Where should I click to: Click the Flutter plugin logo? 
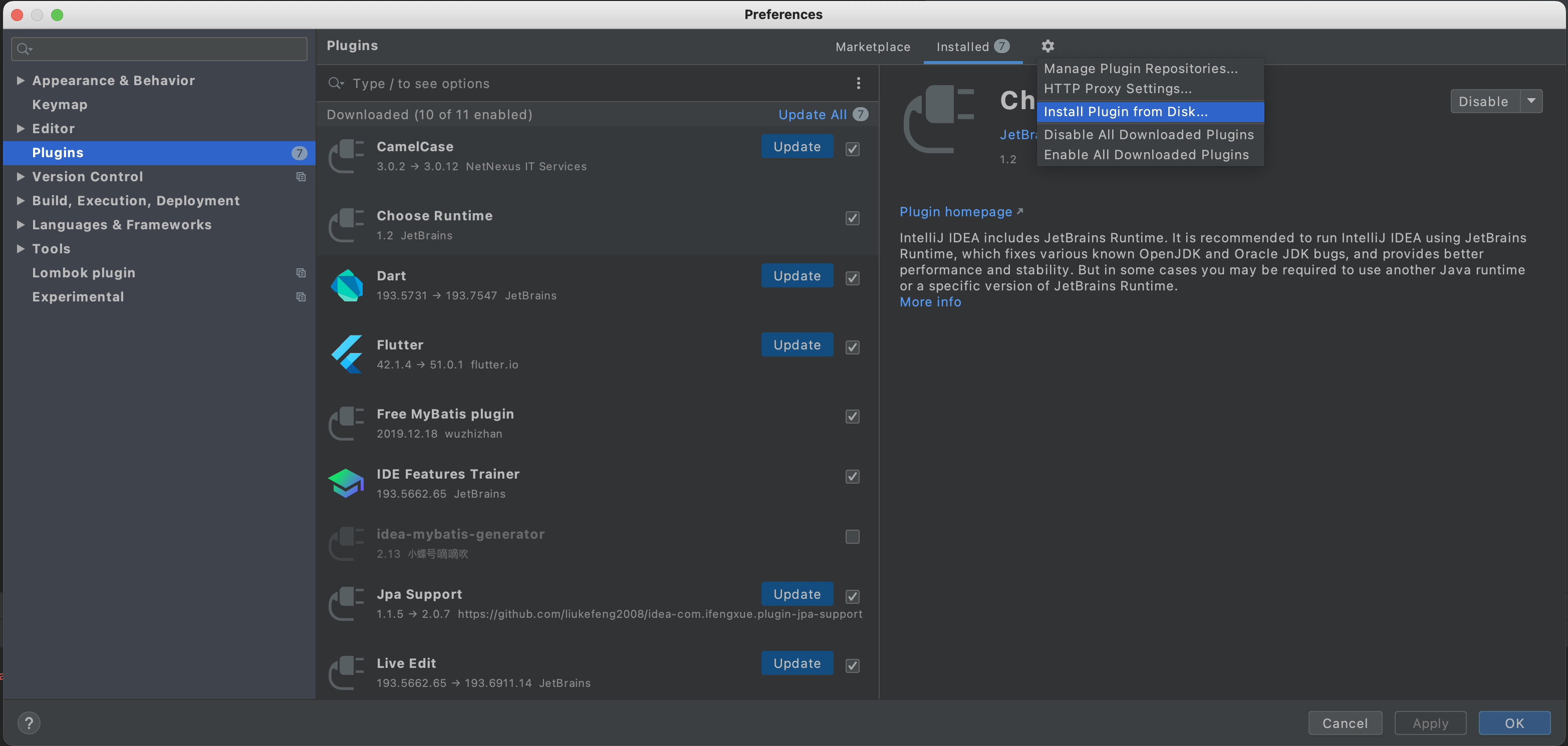[x=346, y=354]
